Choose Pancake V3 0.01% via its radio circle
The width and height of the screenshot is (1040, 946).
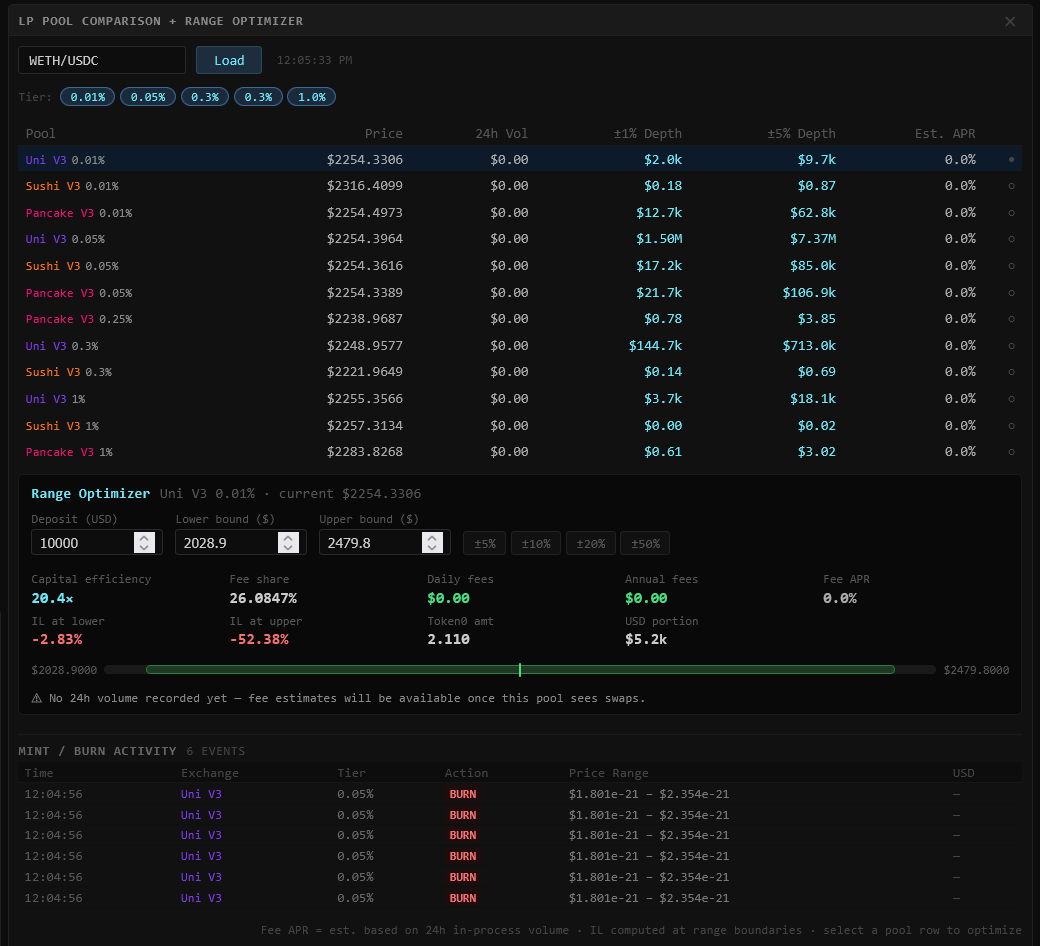coord(1011,213)
